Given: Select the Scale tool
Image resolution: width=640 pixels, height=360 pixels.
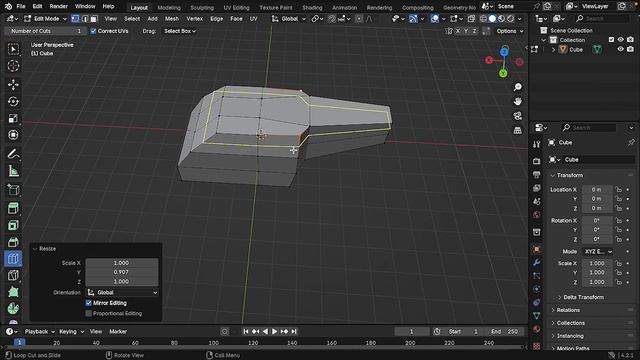Looking at the screenshot, I should 13,118.
